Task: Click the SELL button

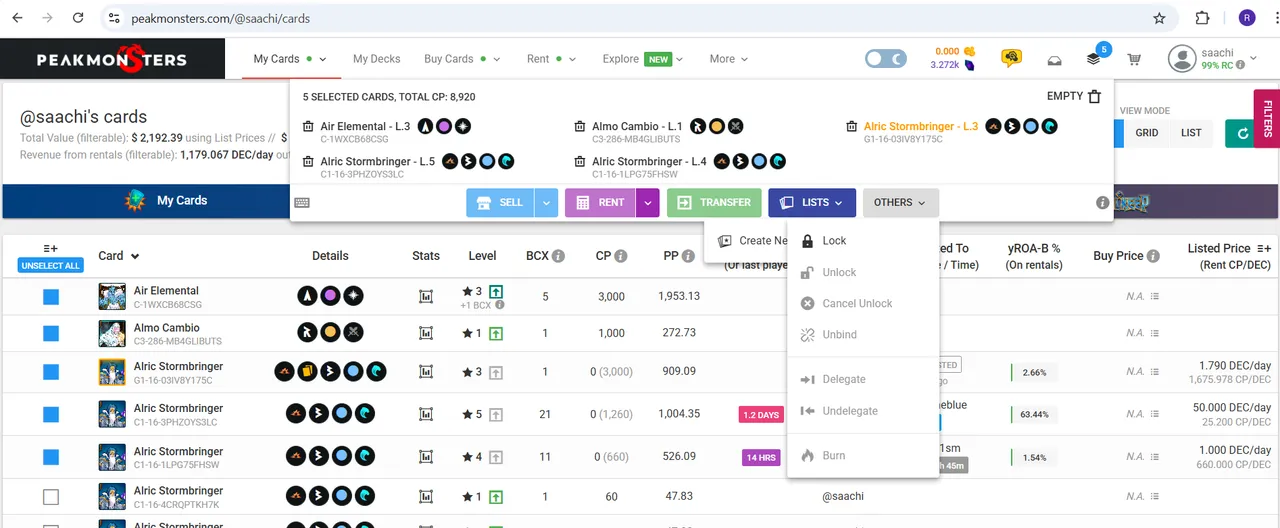Action: tap(500, 202)
